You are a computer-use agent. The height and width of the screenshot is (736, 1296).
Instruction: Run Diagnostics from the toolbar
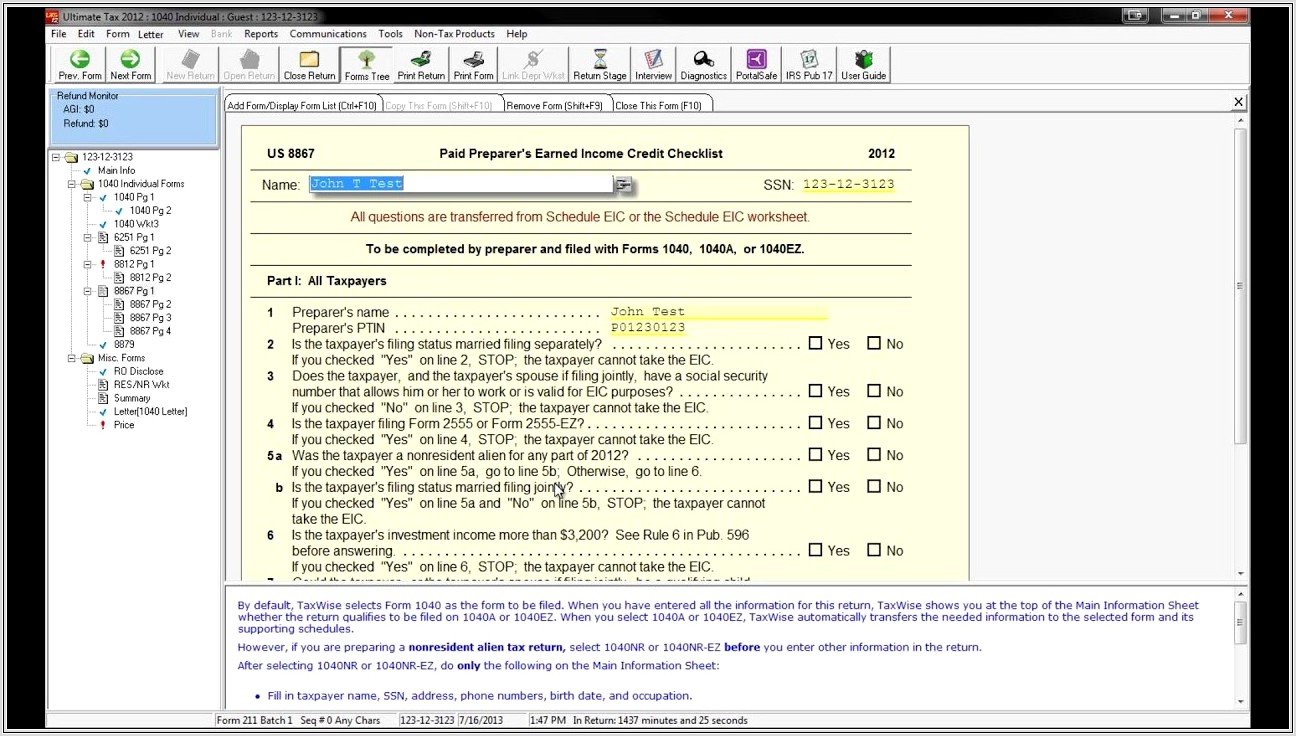click(704, 65)
